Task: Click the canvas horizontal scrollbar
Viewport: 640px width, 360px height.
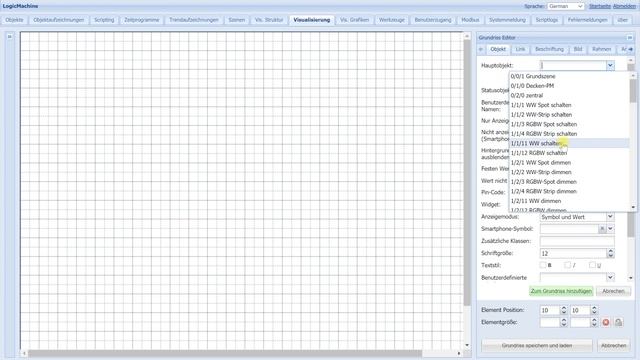Action: pyautogui.click(x=224, y=353)
